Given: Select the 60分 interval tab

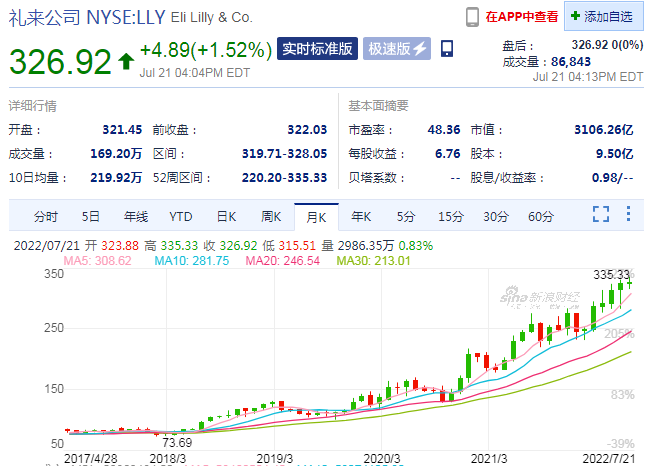Looking at the screenshot, I should [541, 217].
